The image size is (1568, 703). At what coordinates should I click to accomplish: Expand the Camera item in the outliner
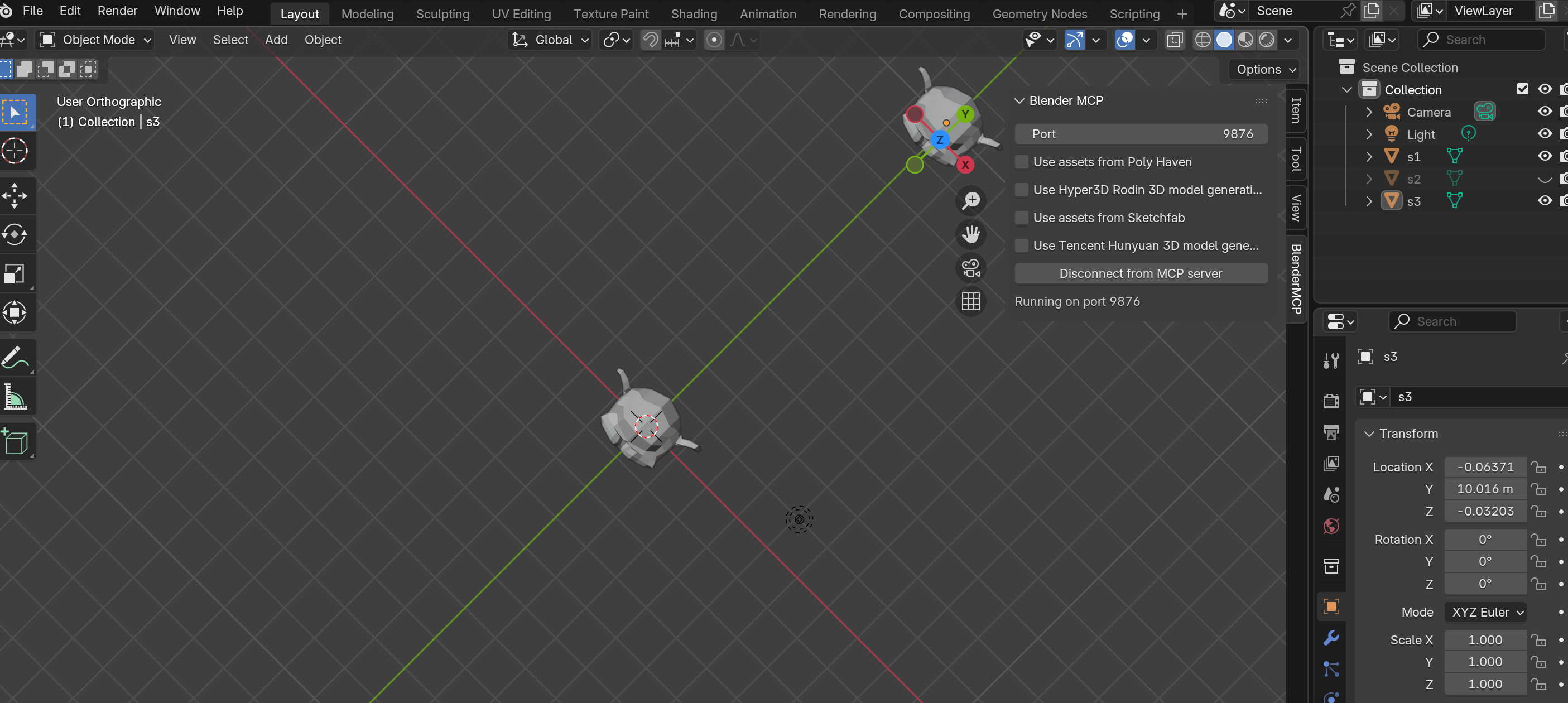coord(1368,112)
